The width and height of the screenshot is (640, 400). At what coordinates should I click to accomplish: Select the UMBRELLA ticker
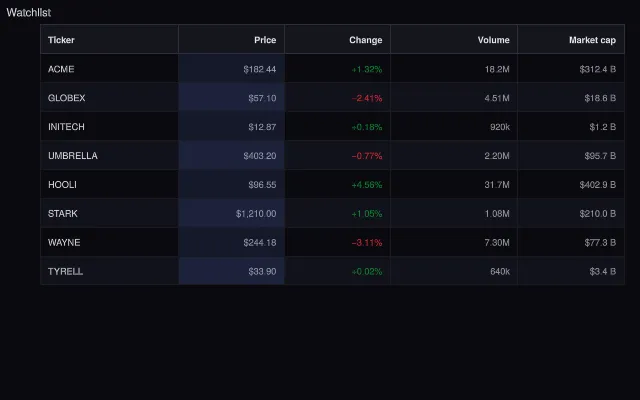coord(73,156)
